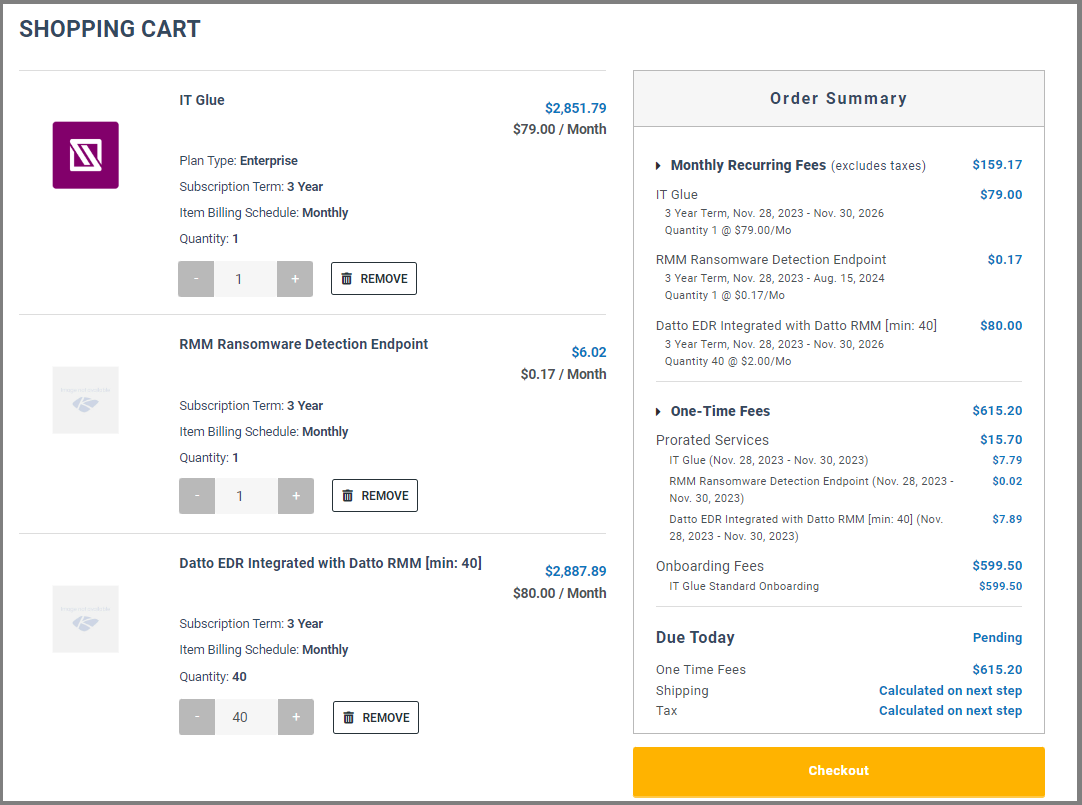Decrease Datto EDR quantity with minus button
Screen dimensions: 1082x805
[197, 717]
